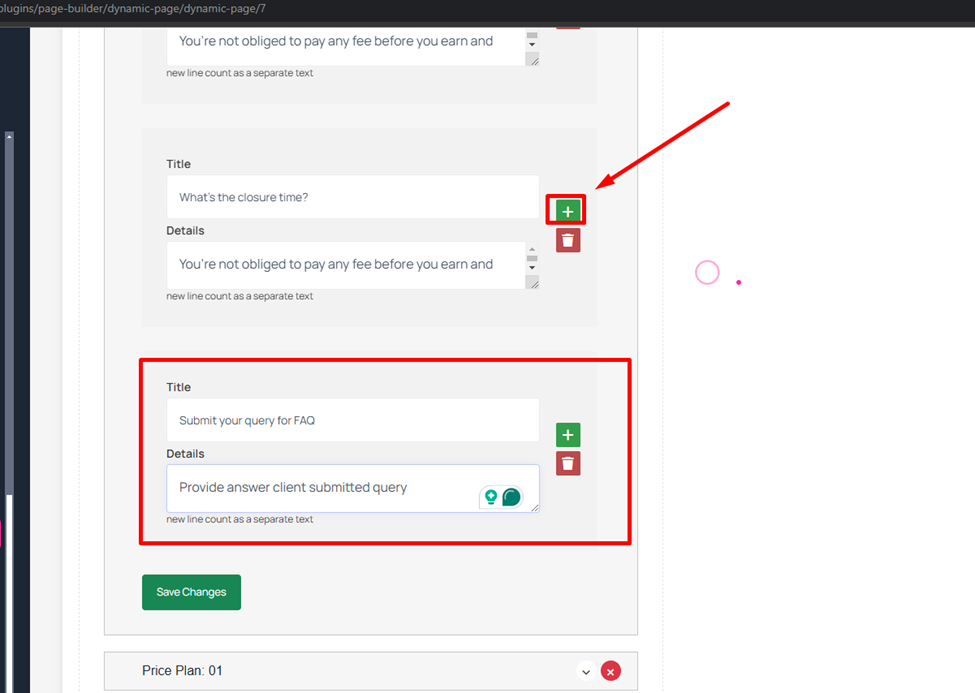Click the green chat bubble icon in Details field
Image resolution: width=975 pixels, height=693 pixels.
(x=511, y=496)
